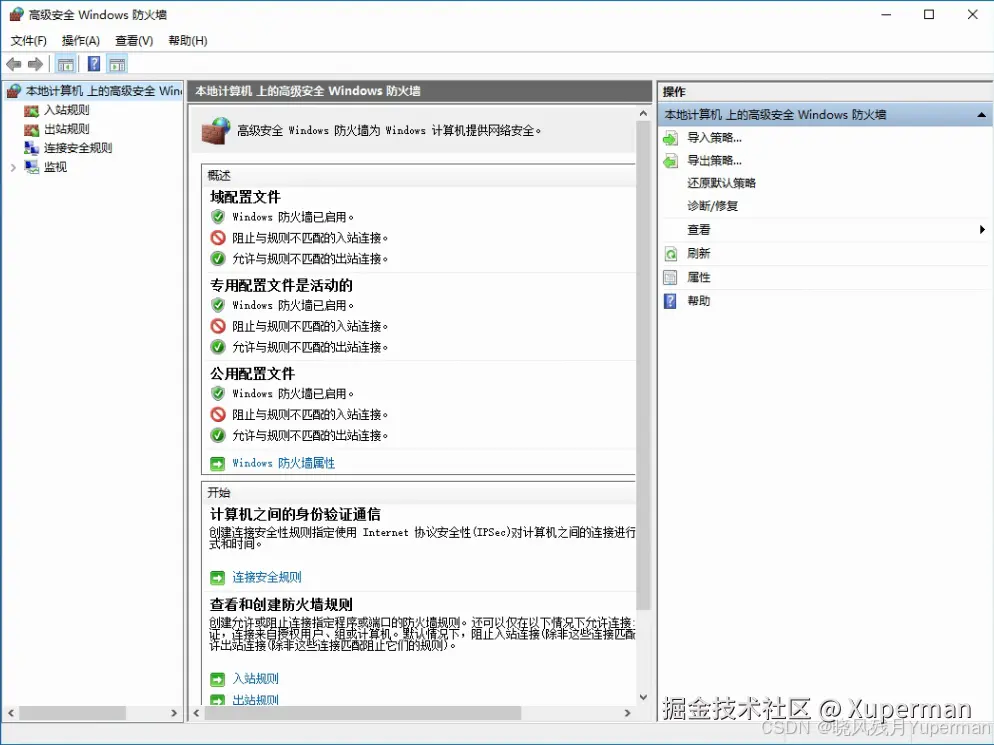The width and height of the screenshot is (994, 745).
Task: Open the 帮助(H) menu
Action: 188,41
